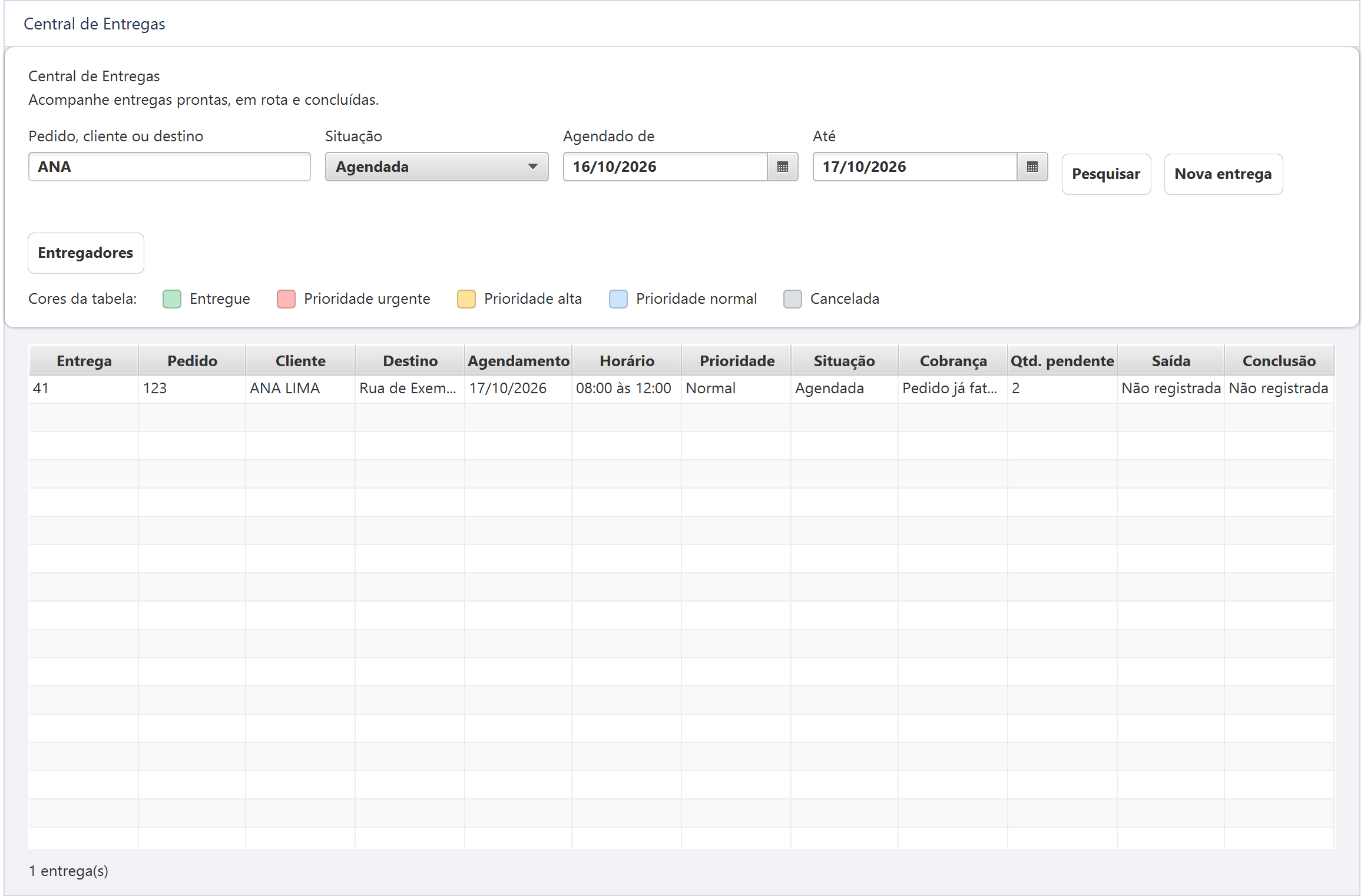Sort by the Destino column header
Screen dimensions: 1364x896
pyautogui.click(x=410, y=361)
